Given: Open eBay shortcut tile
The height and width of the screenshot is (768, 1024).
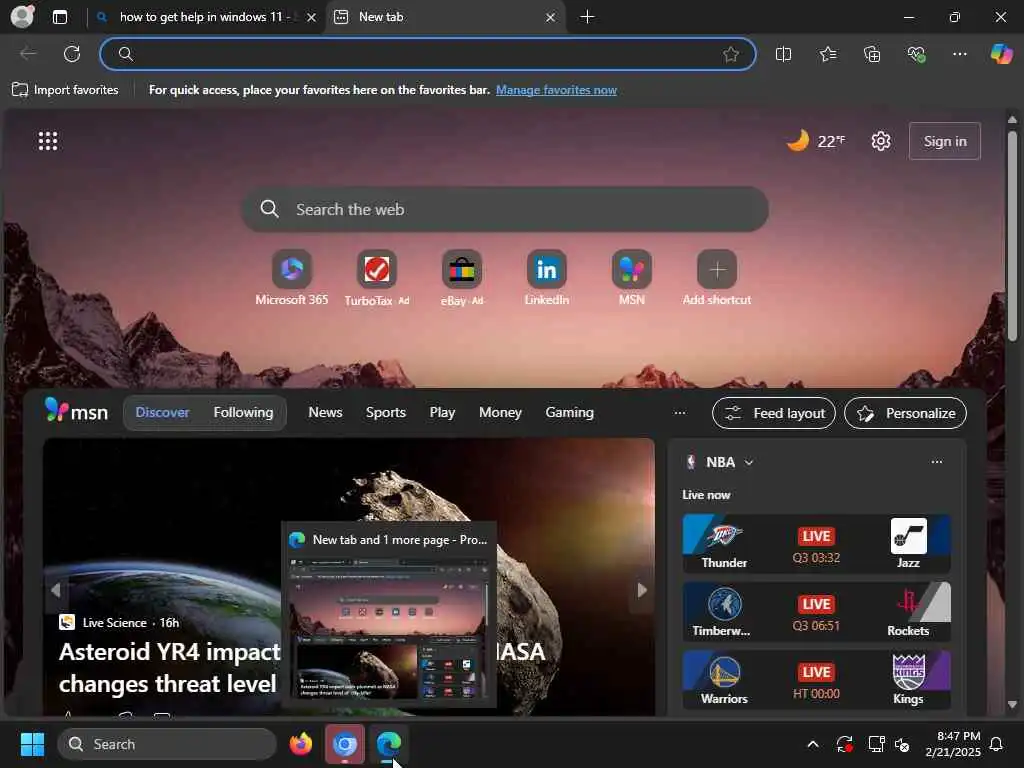Looking at the screenshot, I should pos(462,278).
